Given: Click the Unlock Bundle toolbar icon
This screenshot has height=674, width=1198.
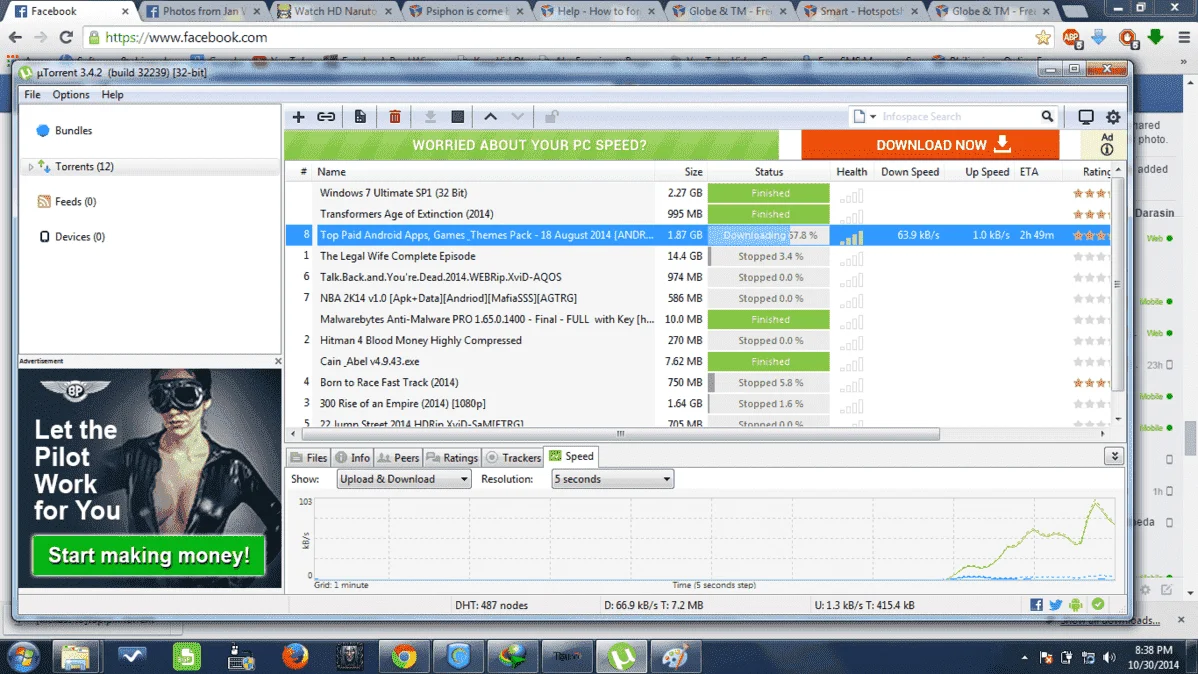Looking at the screenshot, I should tap(552, 117).
